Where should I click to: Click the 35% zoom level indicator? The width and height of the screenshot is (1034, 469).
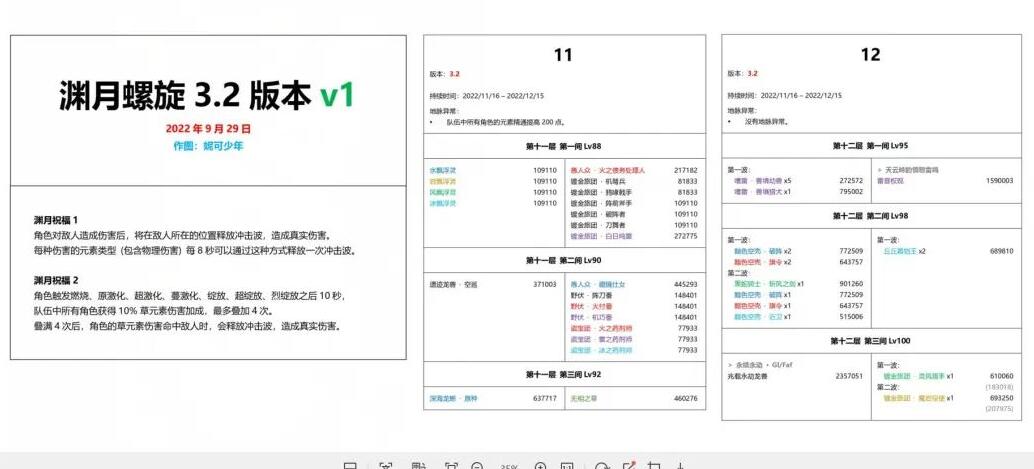pyautogui.click(x=508, y=467)
